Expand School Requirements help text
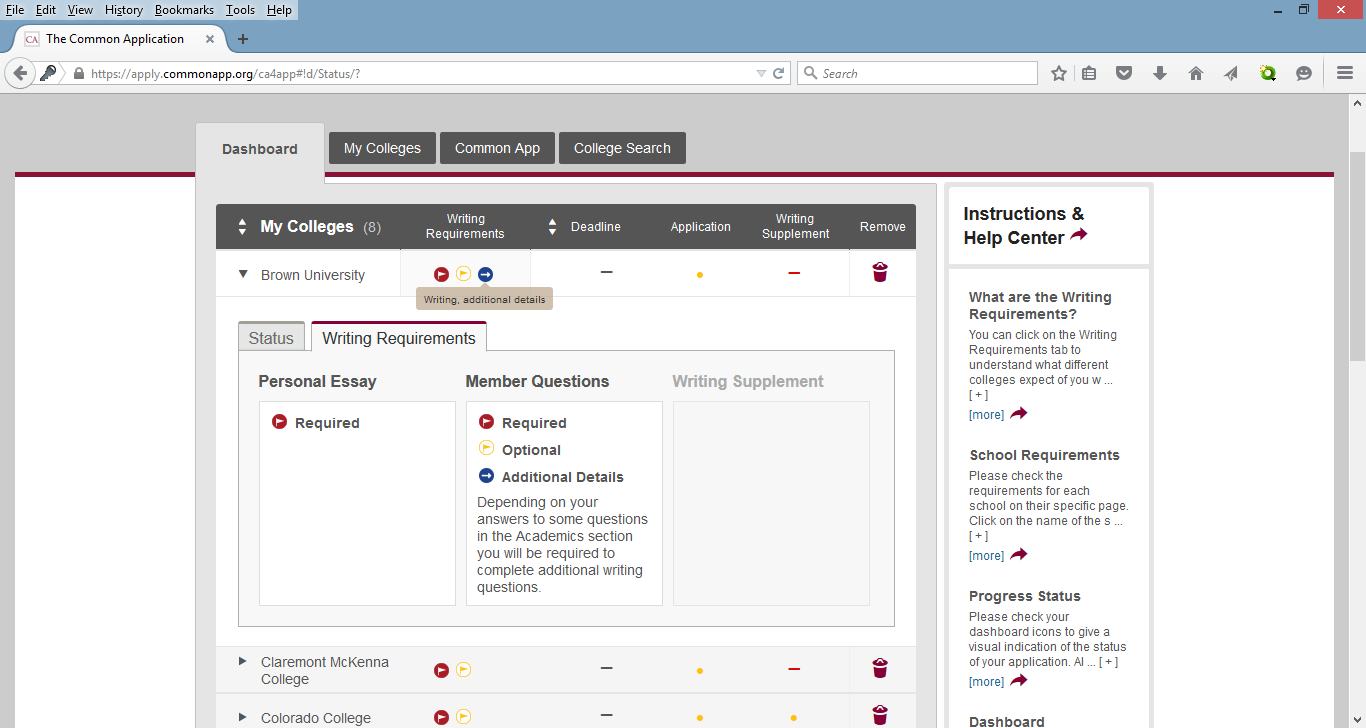This screenshot has height=728, width=1366. click(980, 536)
